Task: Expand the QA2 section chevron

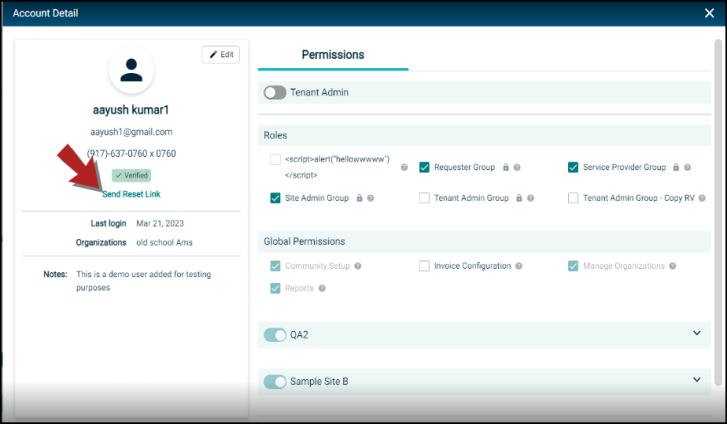Action: coord(697,333)
